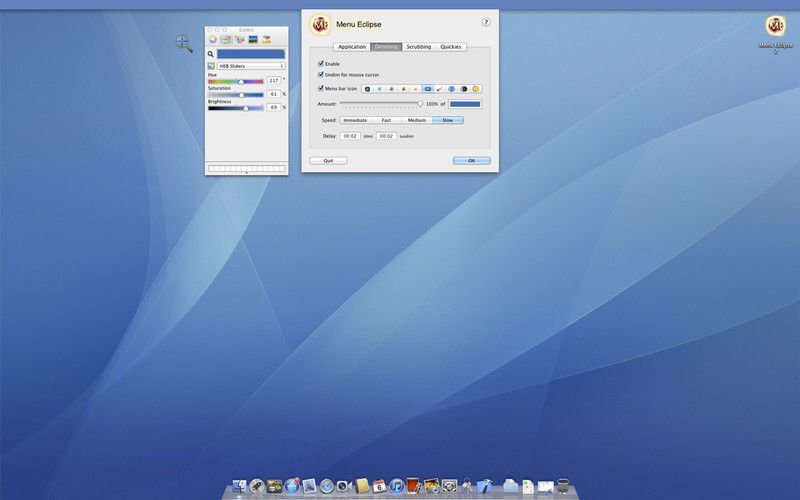This screenshot has height=500, width=800.
Task: Click the magnifying glass color sampler
Action: pyautogui.click(x=212, y=54)
